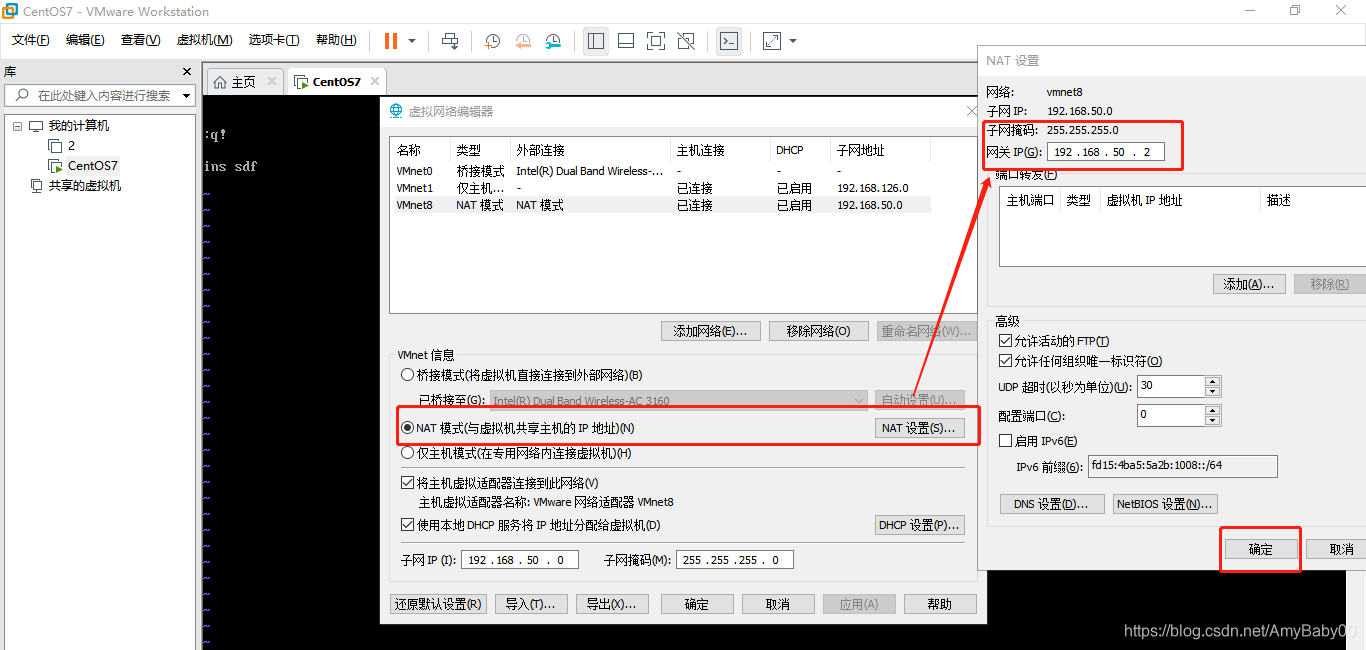The height and width of the screenshot is (650, 1366).
Task: Toggle the library sidebar view icon
Action: click(596, 41)
